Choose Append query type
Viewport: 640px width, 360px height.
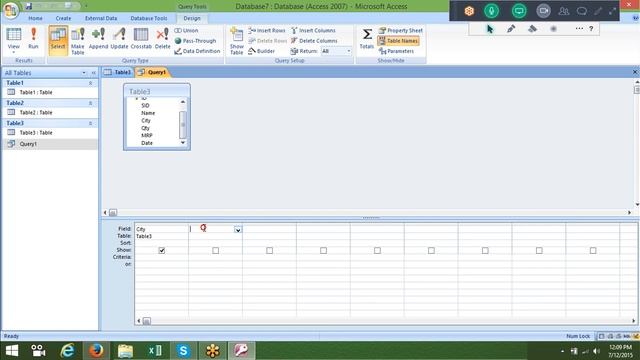(x=98, y=39)
